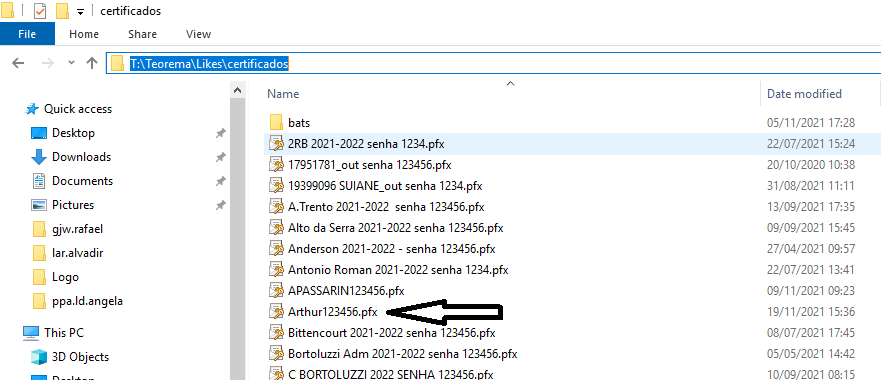The image size is (881, 380).
Task: Open Pictures in the navigation pane
Action: (x=72, y=205)
